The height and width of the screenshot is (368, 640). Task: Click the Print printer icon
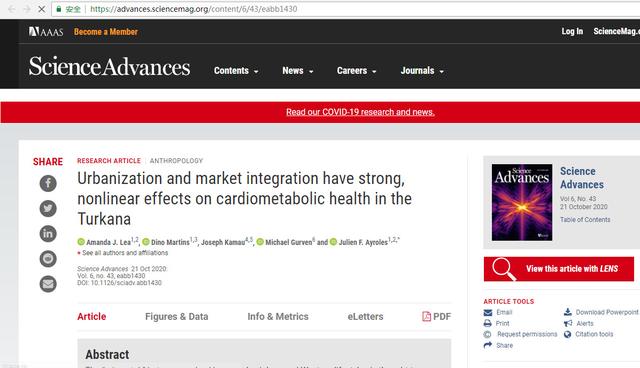[488, 324]
